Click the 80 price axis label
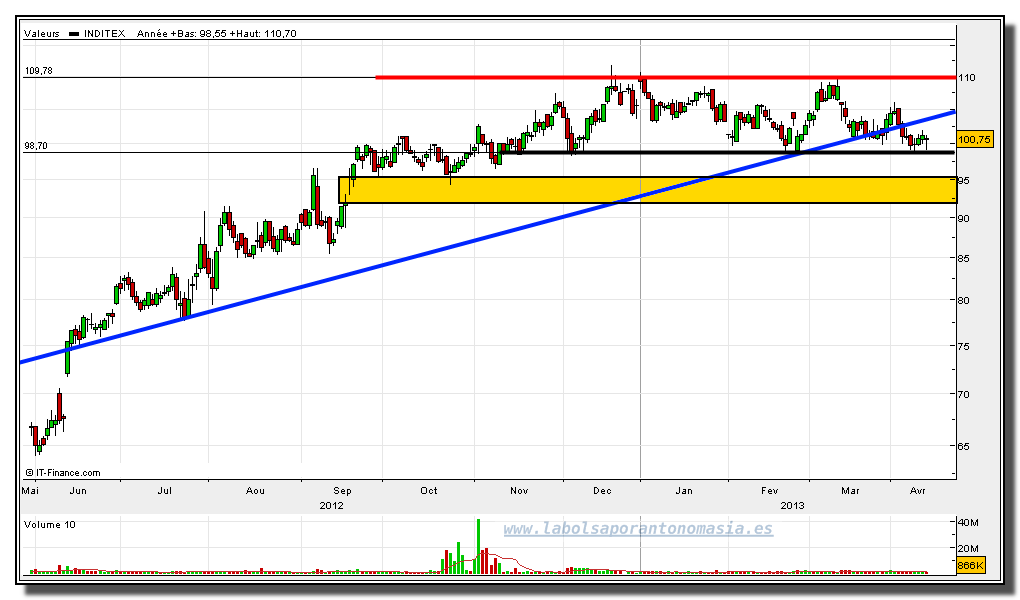Screen dimensions: 1020x600 point(963,301)
